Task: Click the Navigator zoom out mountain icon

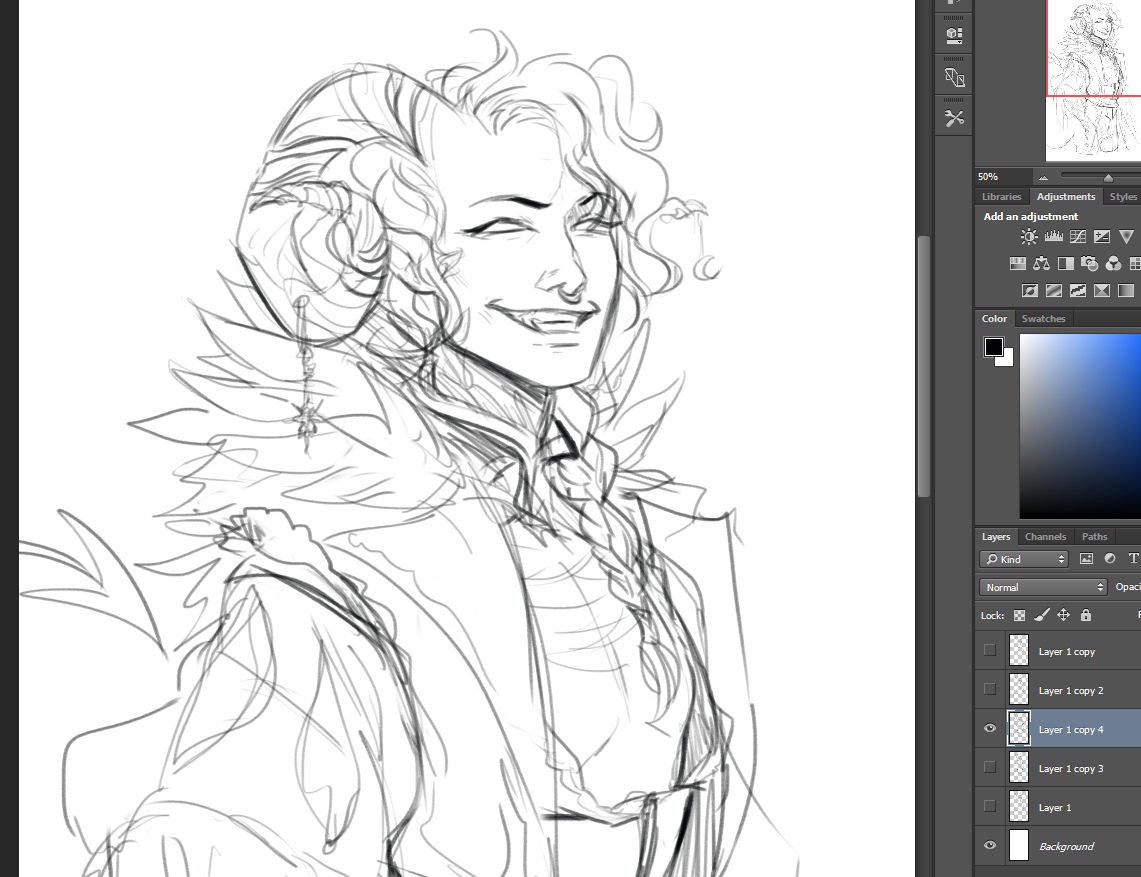Action: (x=1043, y=178)
